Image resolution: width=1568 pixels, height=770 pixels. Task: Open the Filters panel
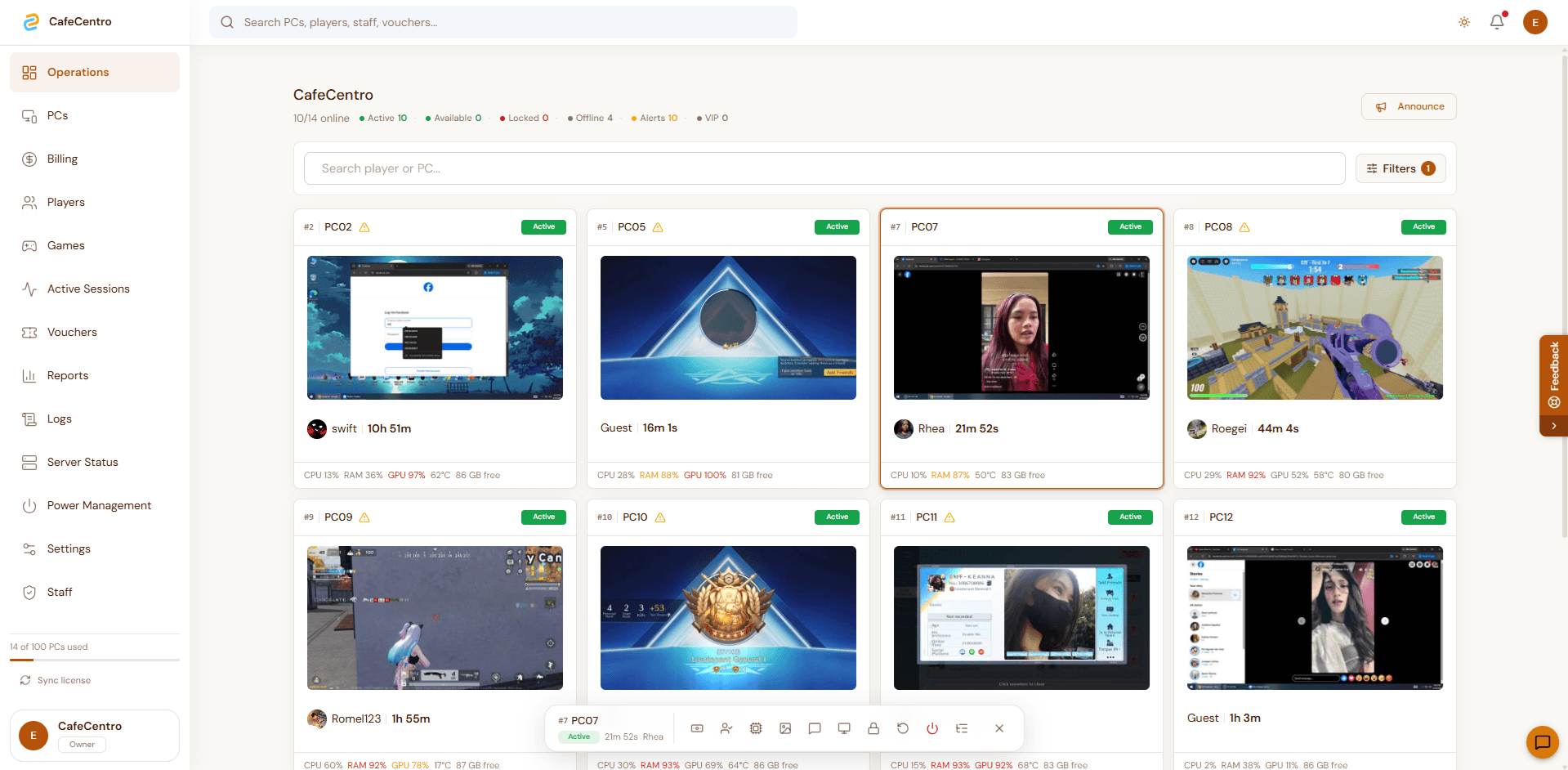coord(1400,168)
